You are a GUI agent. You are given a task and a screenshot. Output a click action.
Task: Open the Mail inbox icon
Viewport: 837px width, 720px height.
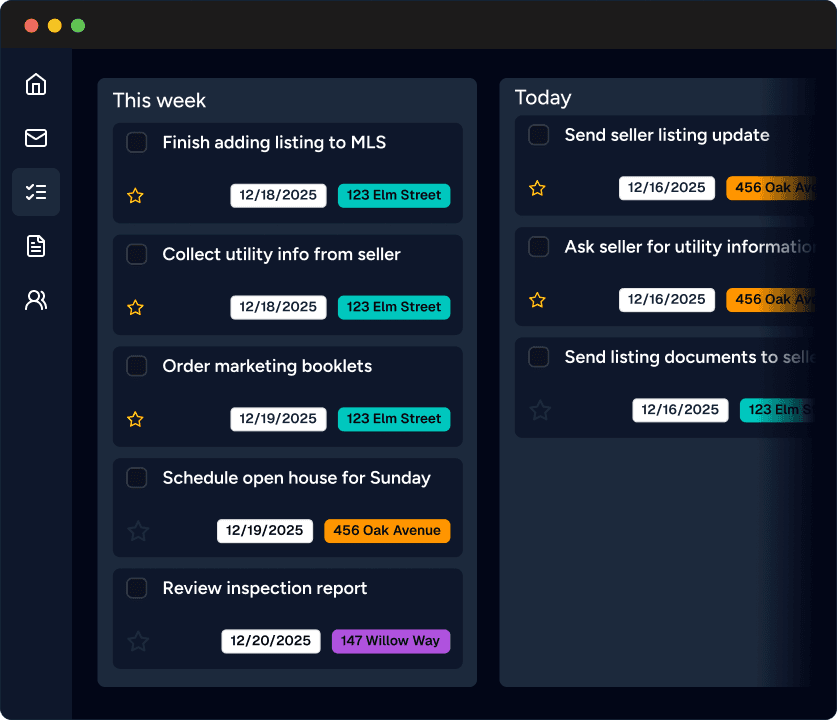36,138
